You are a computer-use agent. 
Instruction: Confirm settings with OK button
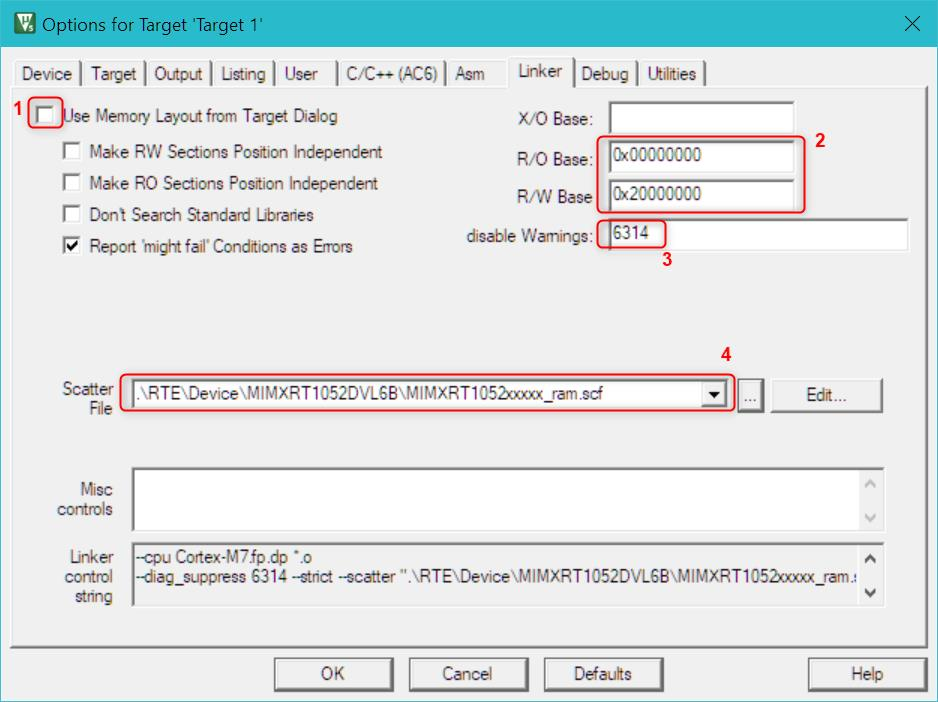coord(333,674)
